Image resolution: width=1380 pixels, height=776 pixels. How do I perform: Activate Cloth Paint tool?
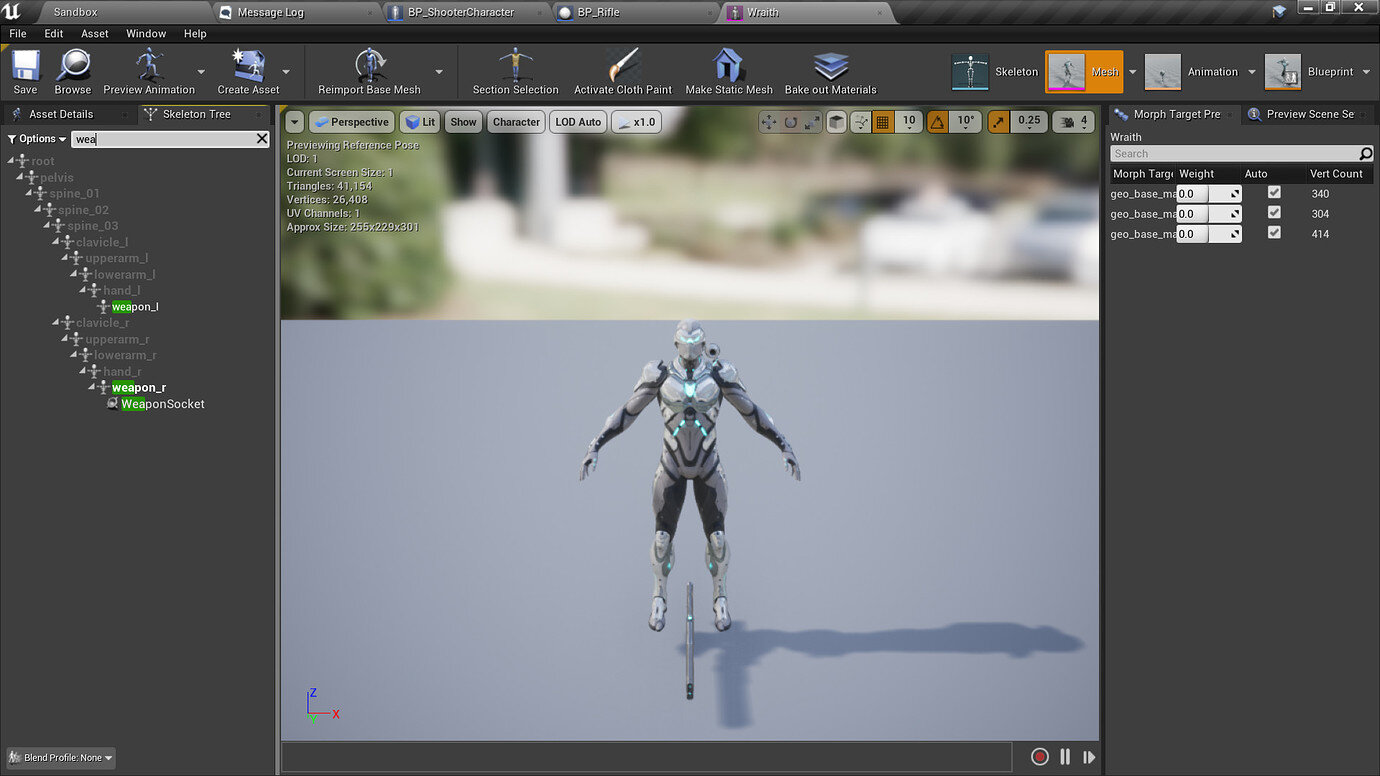pos(622,66)
